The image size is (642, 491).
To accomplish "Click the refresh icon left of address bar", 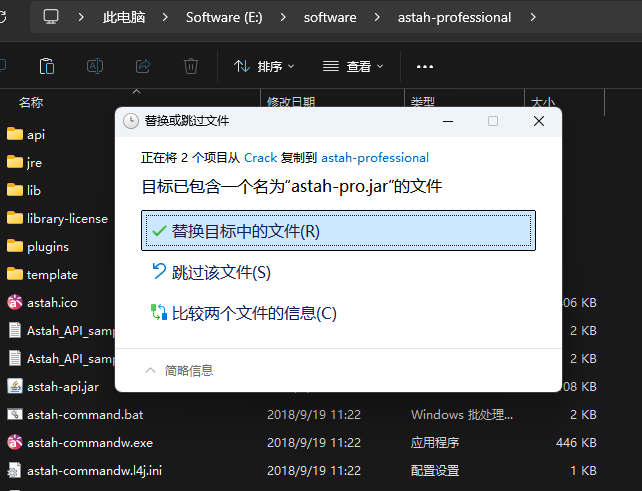I will tap(2, 17).
